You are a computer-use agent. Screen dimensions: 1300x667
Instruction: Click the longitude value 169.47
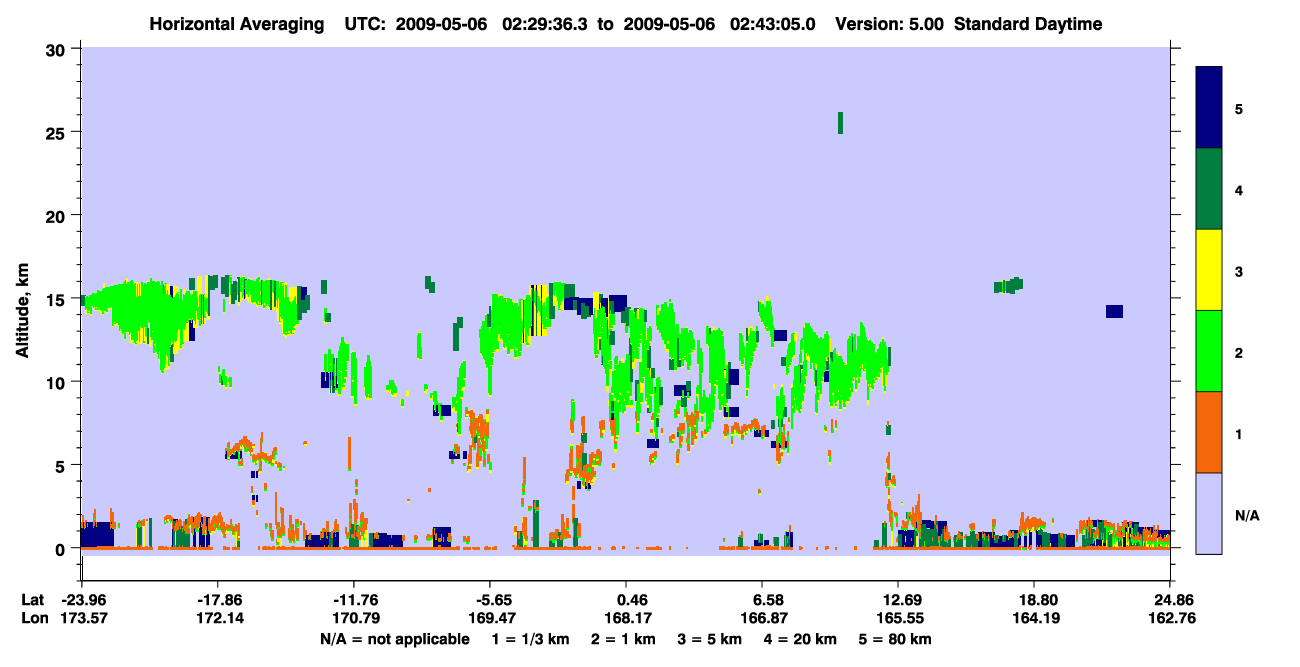click(490, 618)
